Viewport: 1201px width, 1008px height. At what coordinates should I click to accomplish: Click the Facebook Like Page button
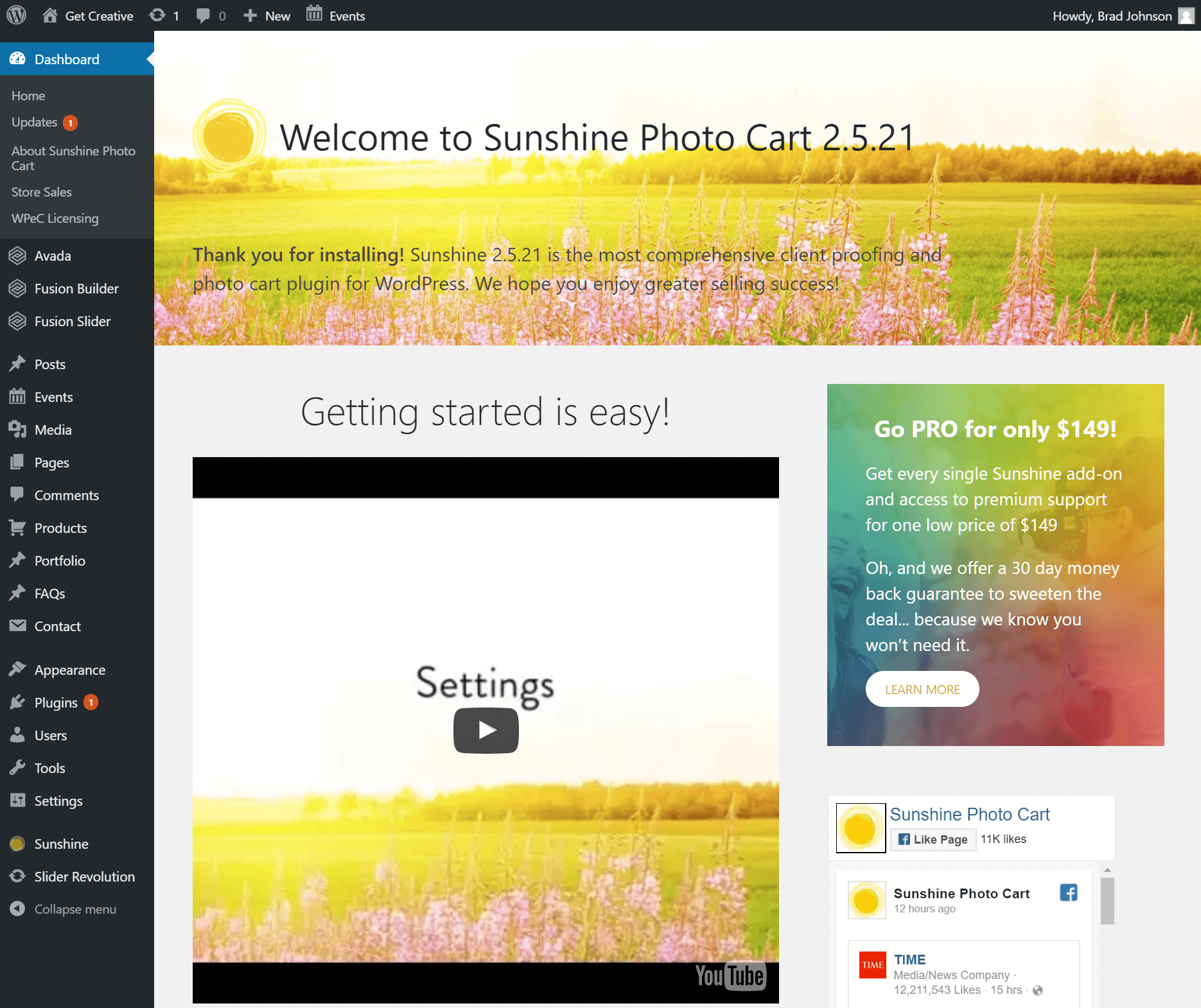[x=933, y=839]
